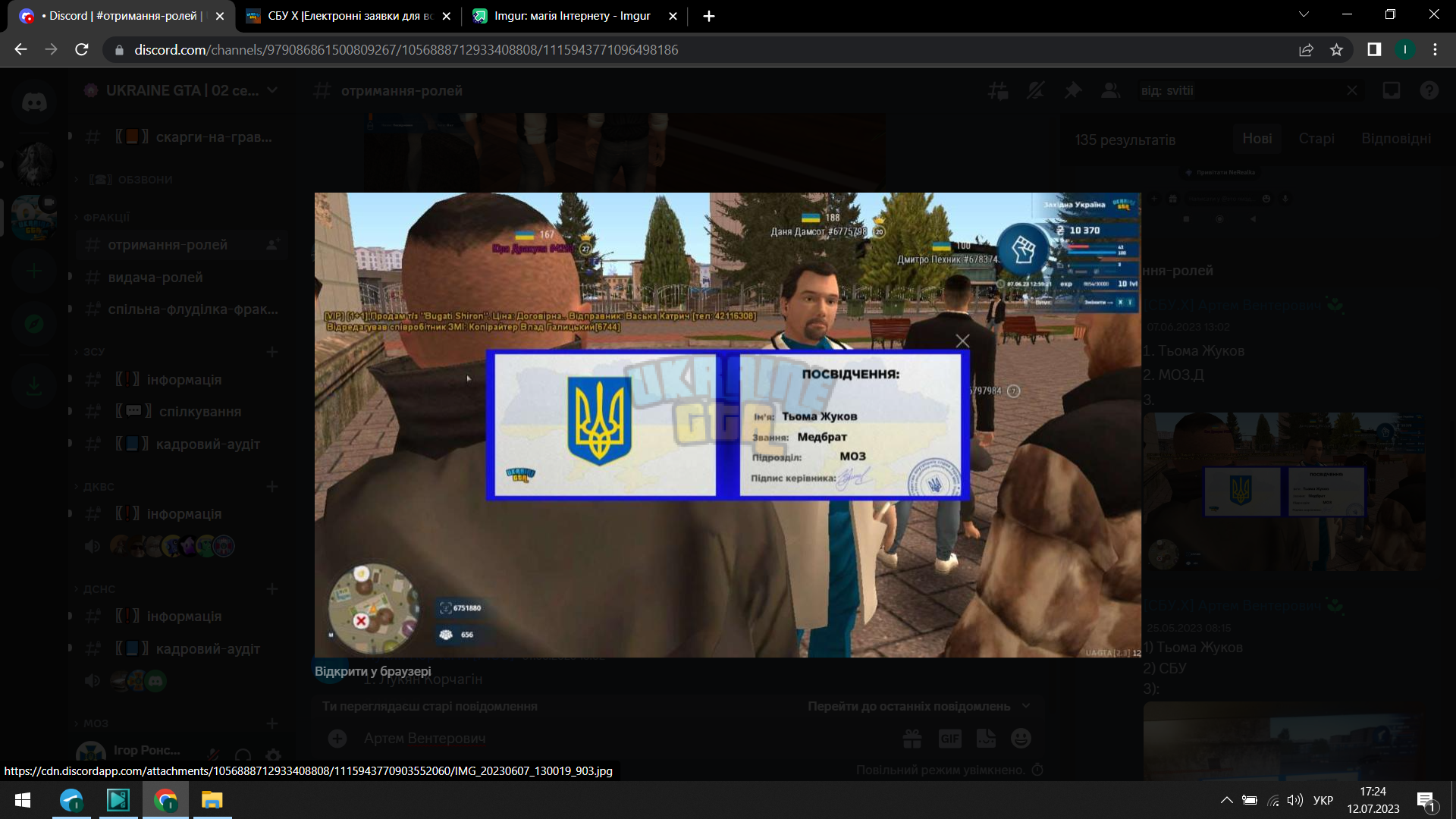Switch to Нові search results tab
The height and width of the screenshot is (819, 1456).
point(1257,139)
